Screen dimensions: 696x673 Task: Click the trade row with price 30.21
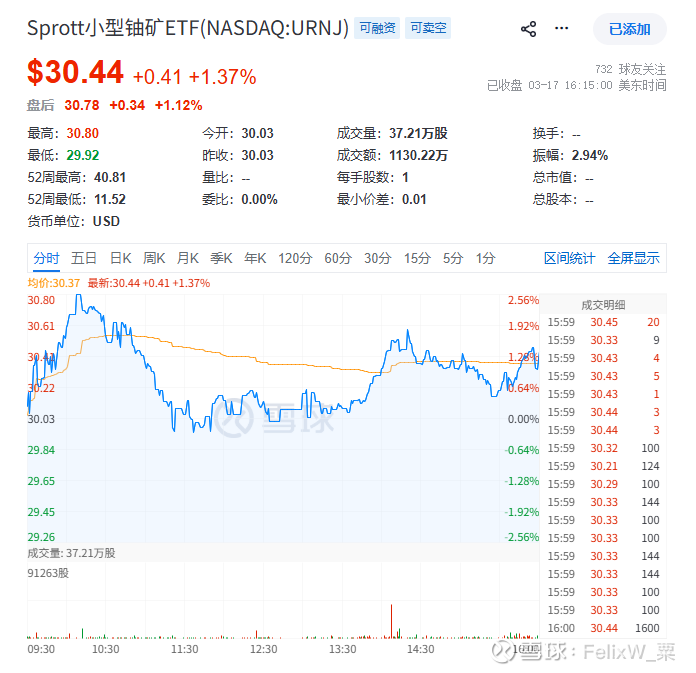(603, 466)
